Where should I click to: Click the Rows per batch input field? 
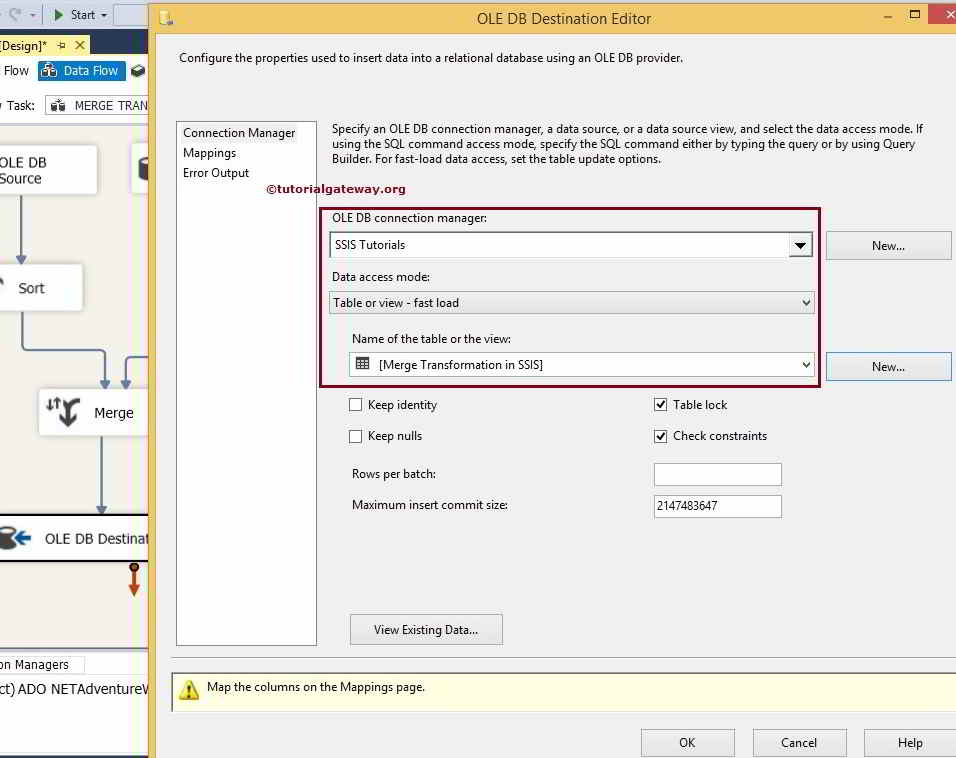[717, 474]
